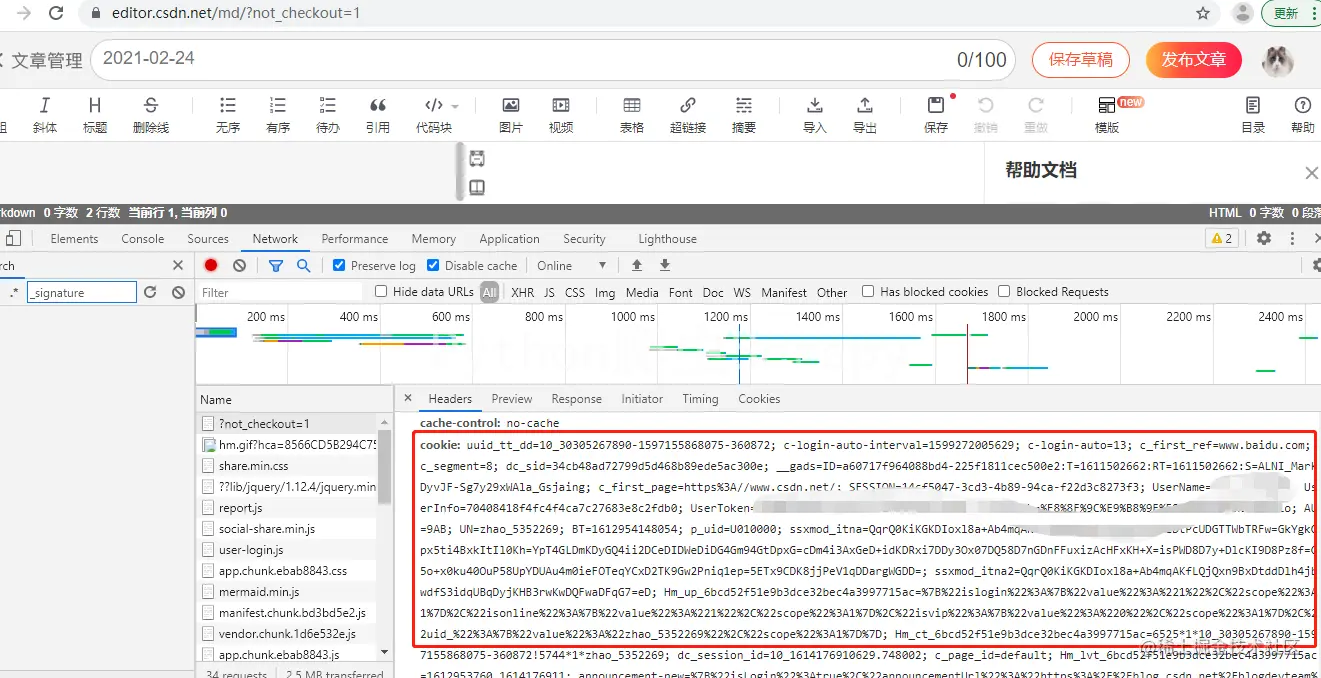Image resolution: width=1321 pixels, height=678 pixels.
Task: Toggle the Preserve log checkbox
Action: (x=339, y=265)
